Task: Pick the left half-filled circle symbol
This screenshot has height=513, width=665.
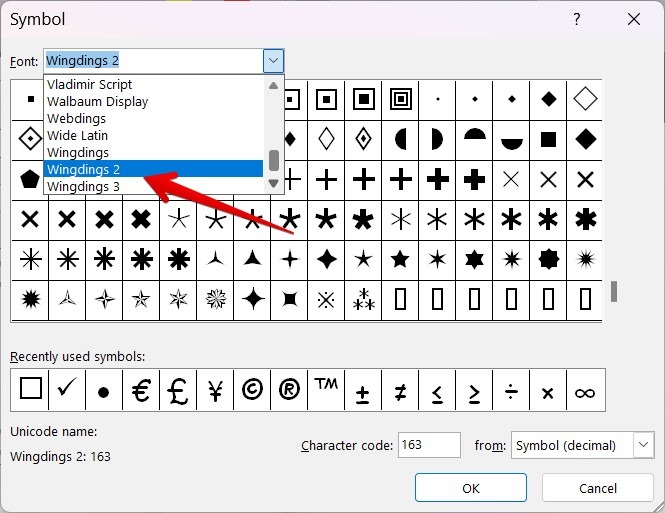Action: 400,140
